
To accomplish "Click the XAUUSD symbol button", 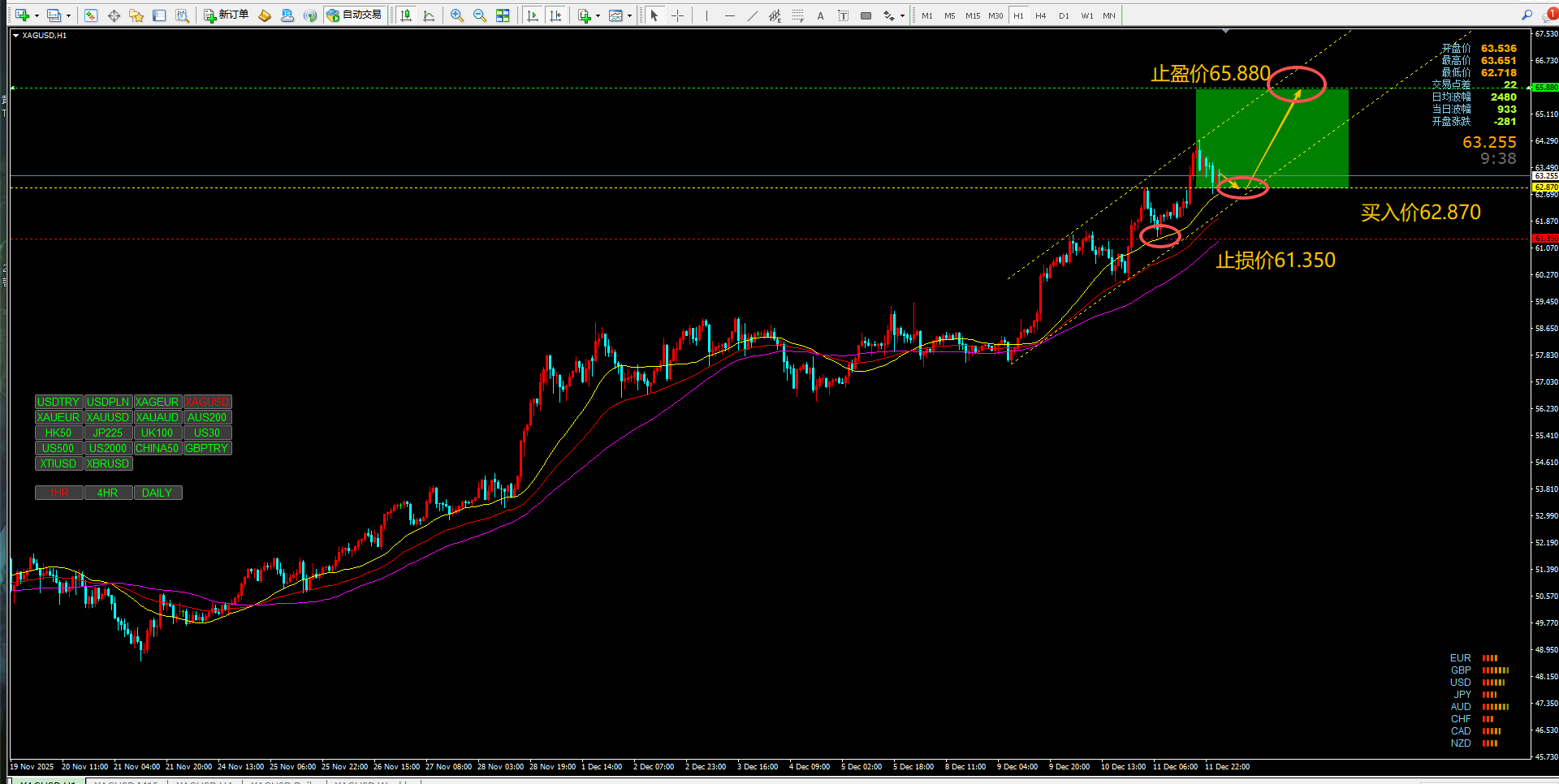I will click(x=108, y=417).
